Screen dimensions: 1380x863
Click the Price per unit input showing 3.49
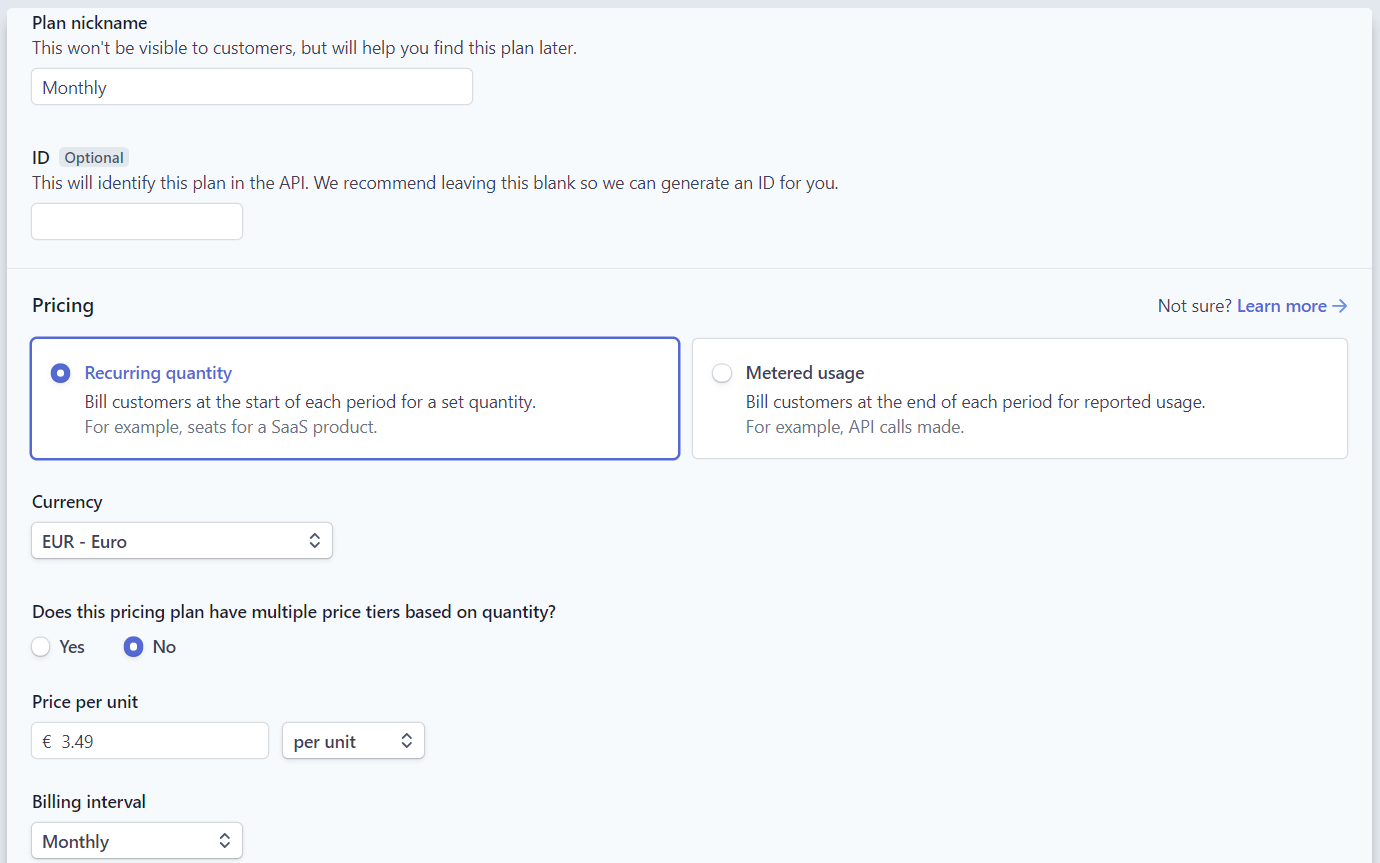pyautogui.click(x=149, y=740)
